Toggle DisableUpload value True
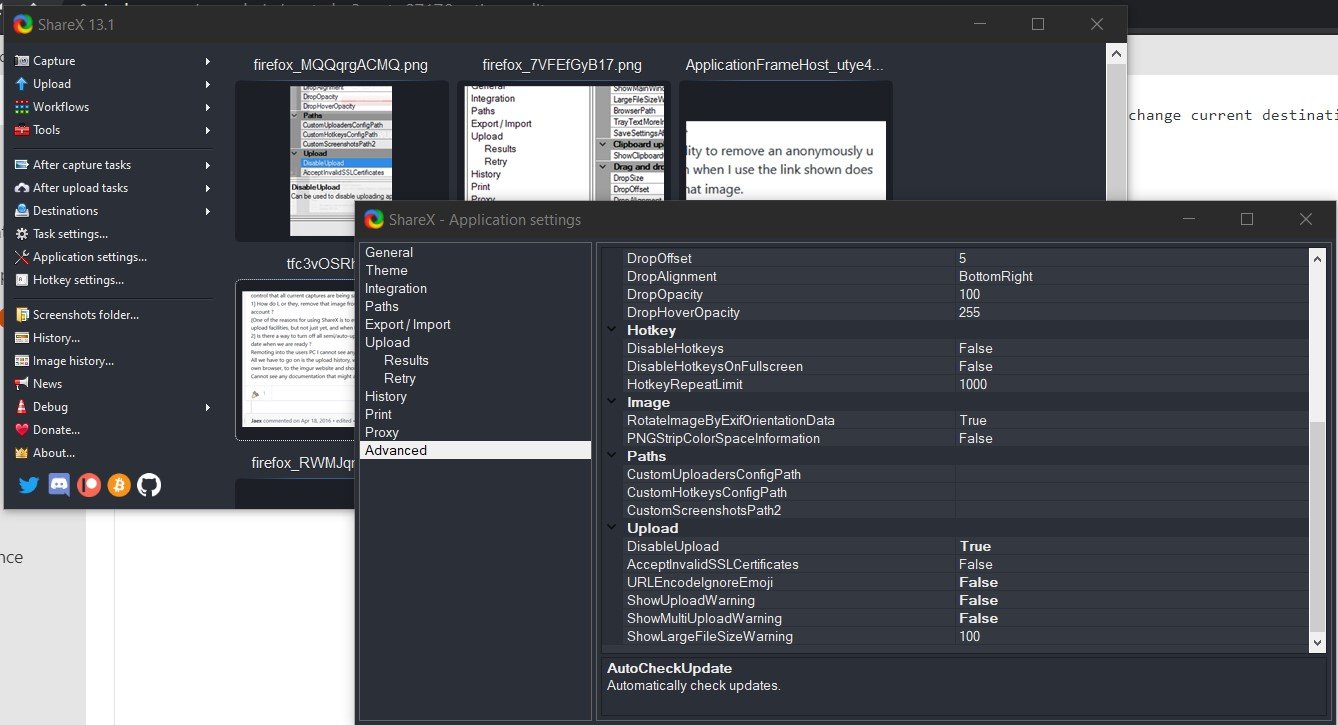The height and width of the screenshot is (725, 1338). [1131, 546]
